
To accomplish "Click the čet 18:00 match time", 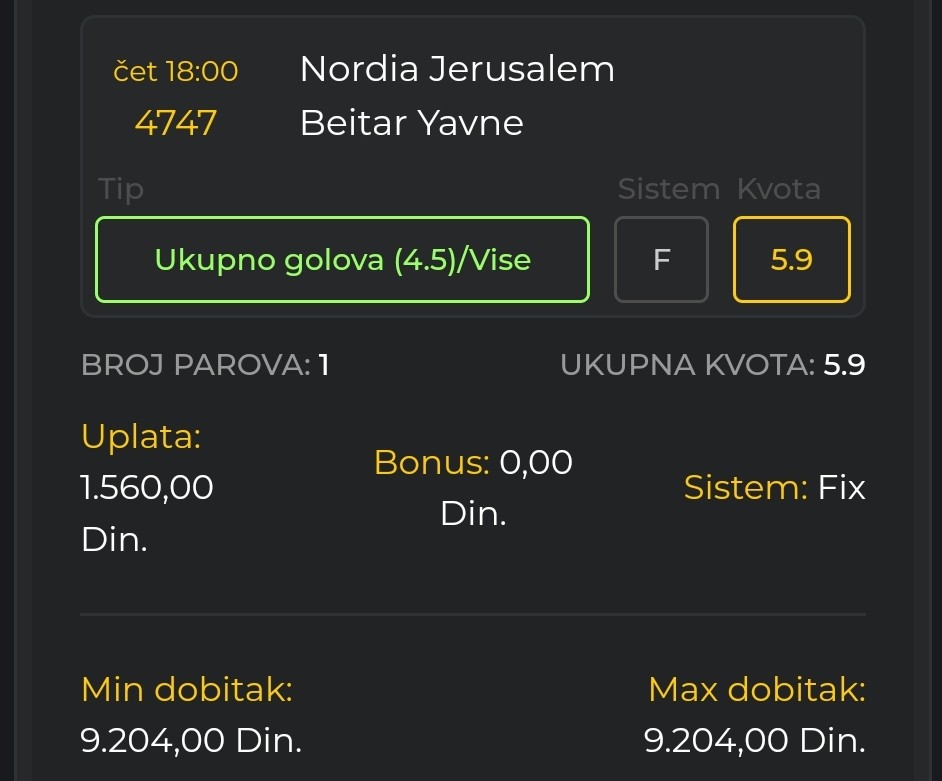I will click(x=176, y=71).
